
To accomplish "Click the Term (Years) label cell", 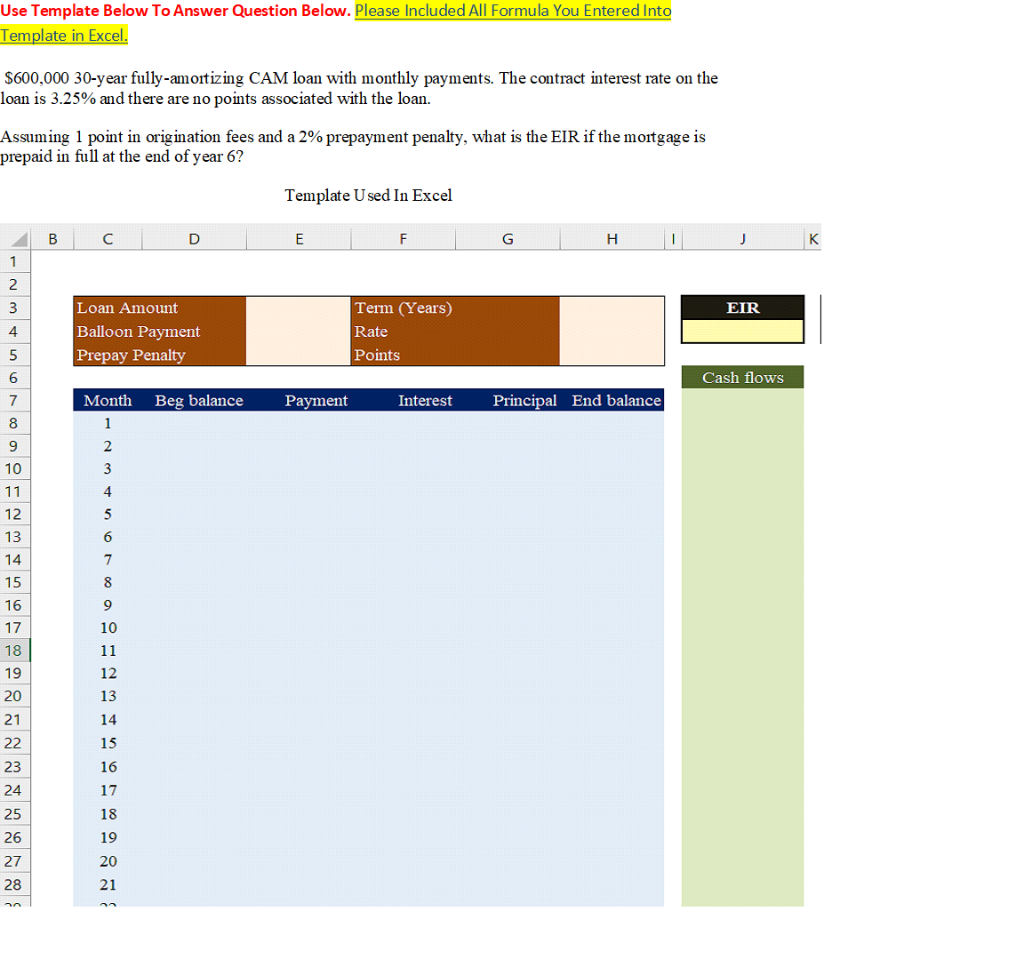I will [x=455, y=308].
